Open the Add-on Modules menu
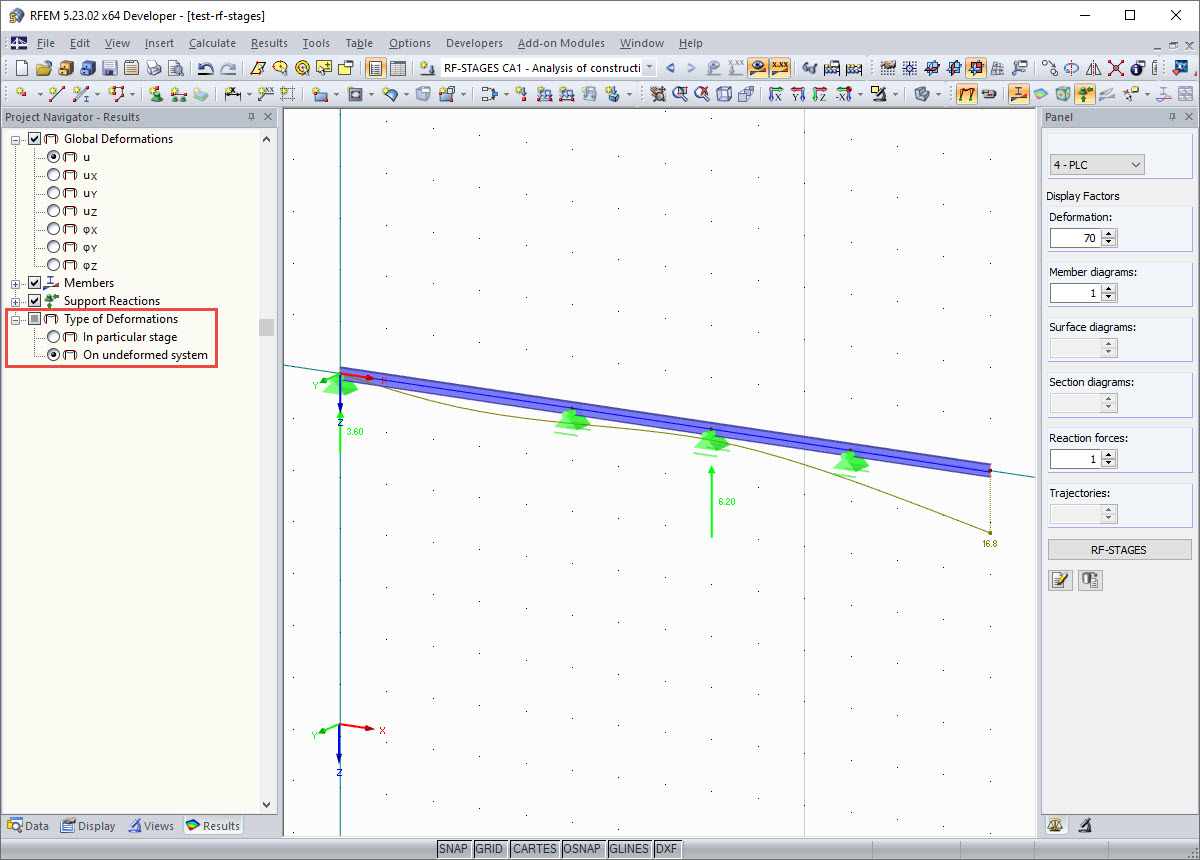This screenshot has height=860, width=1200. (561, 43)
